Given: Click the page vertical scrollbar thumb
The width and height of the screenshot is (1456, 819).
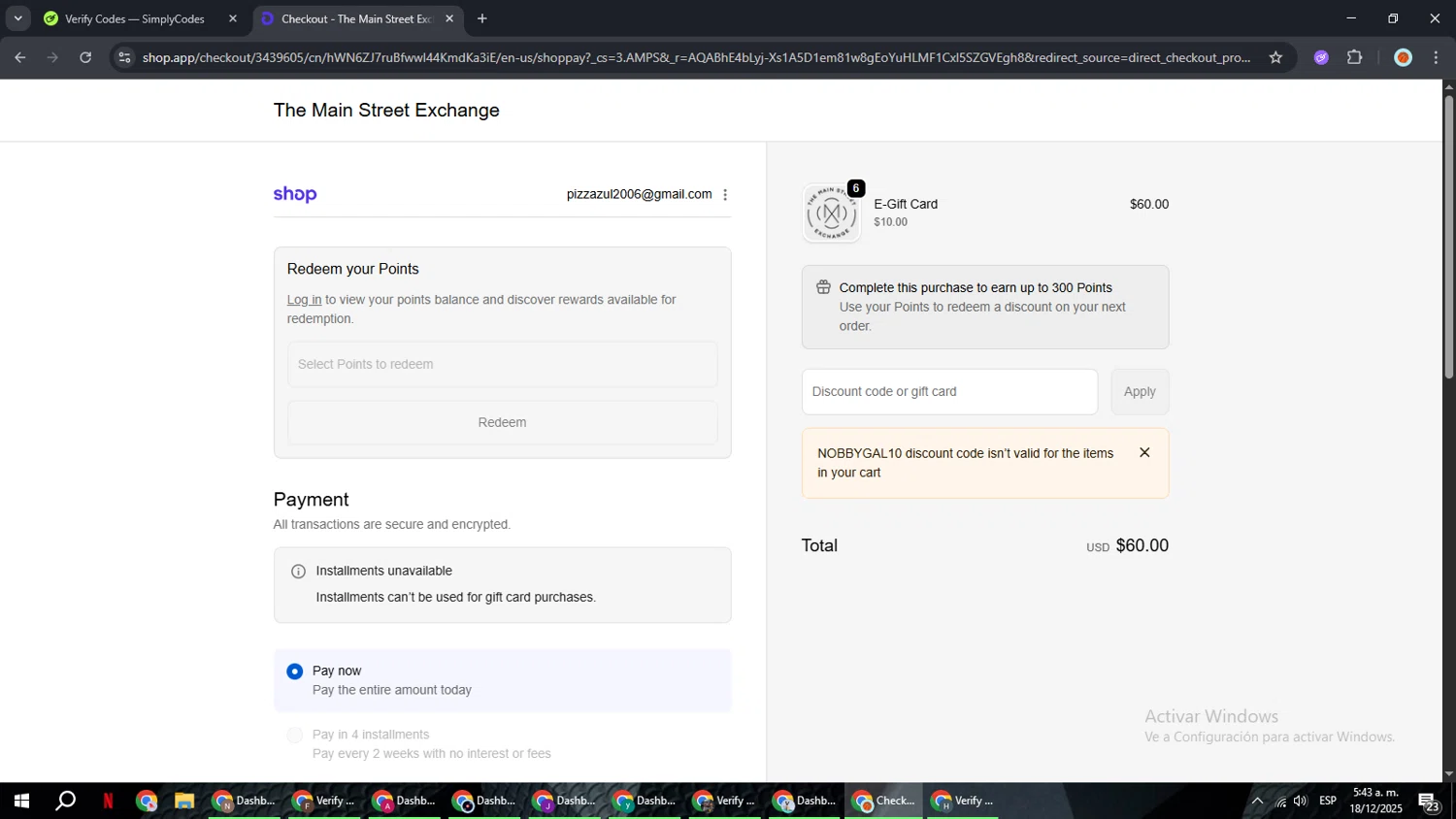Looking at the screenshot, I should [1448, 236].
